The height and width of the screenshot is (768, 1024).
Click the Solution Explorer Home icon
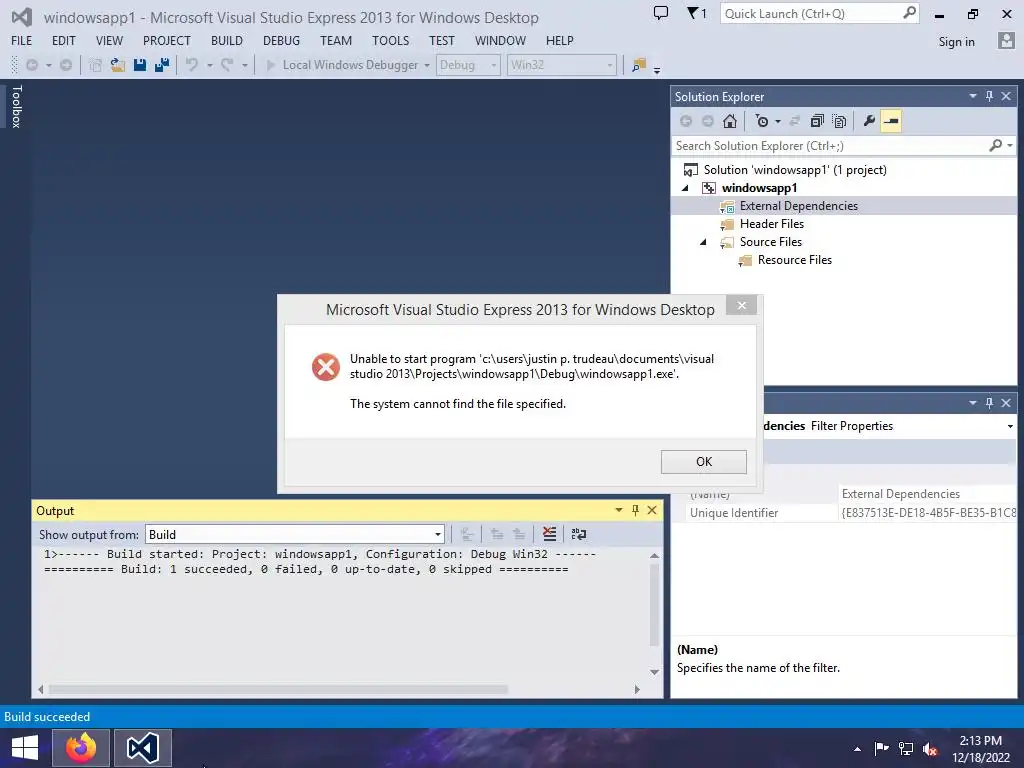point(730,121)
